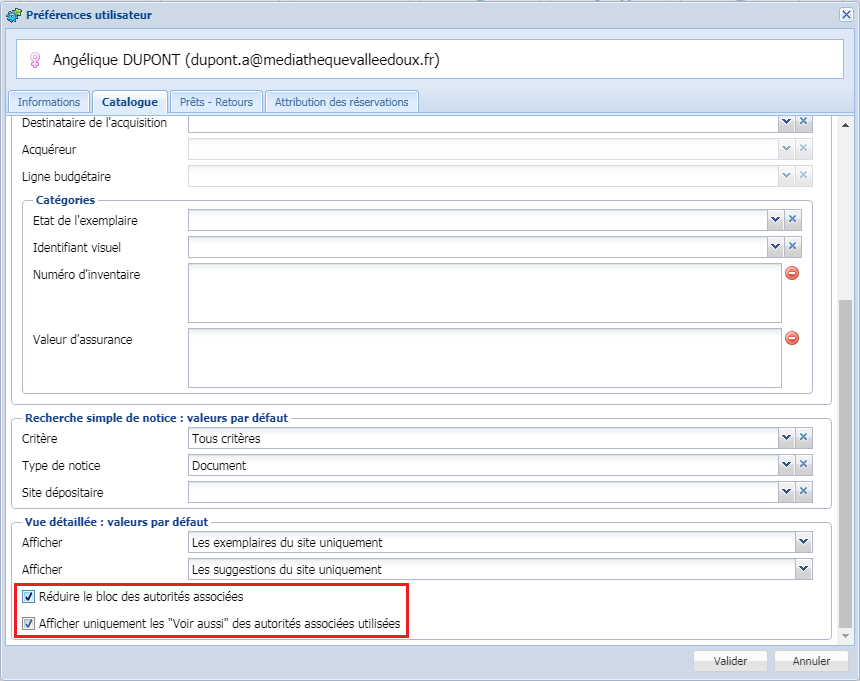Image resolution: width=860 pixels, height=681 pixels.
Task: Open the Ligne budgétaire dropdown
Action: click(x=786, y=175)
